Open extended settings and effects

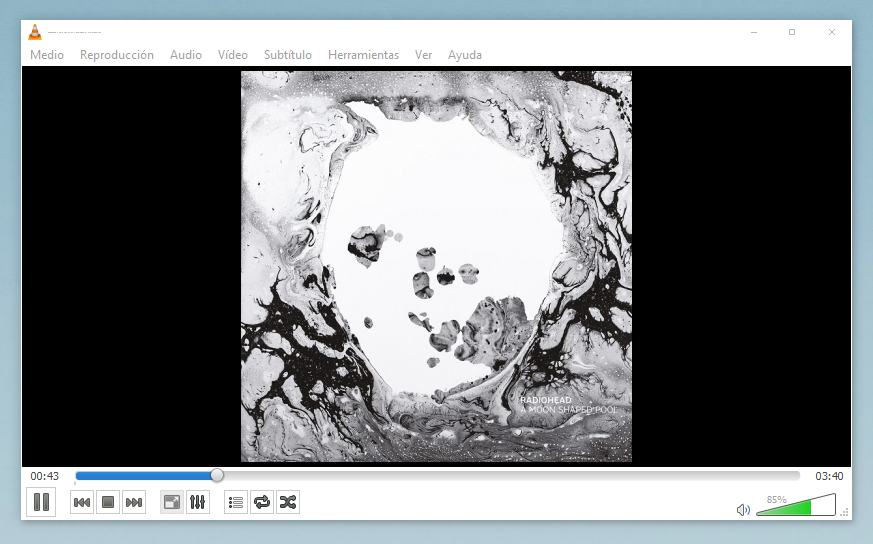point(198,502)
